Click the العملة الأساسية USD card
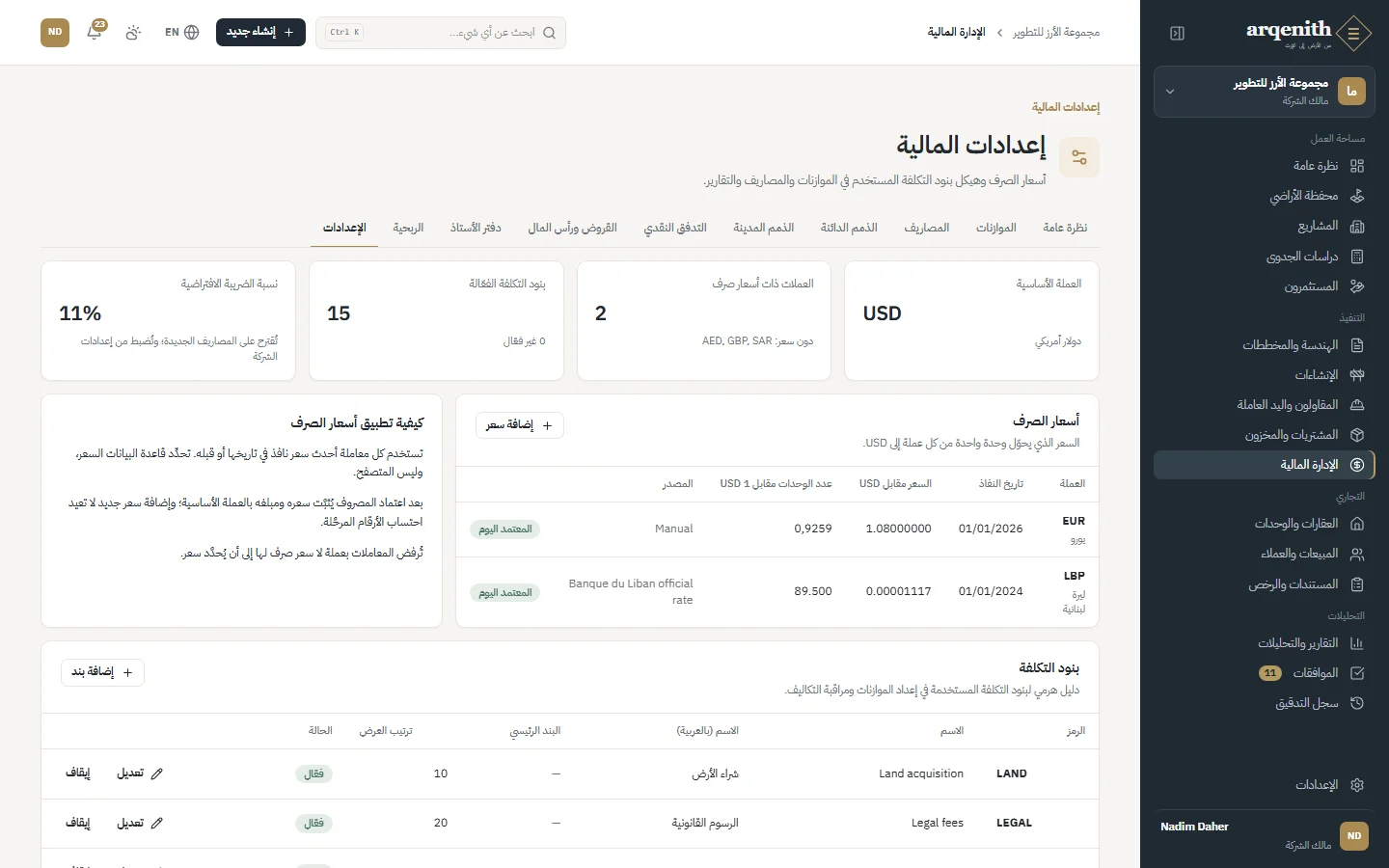 pyautogui.click(x=971, y=321)
